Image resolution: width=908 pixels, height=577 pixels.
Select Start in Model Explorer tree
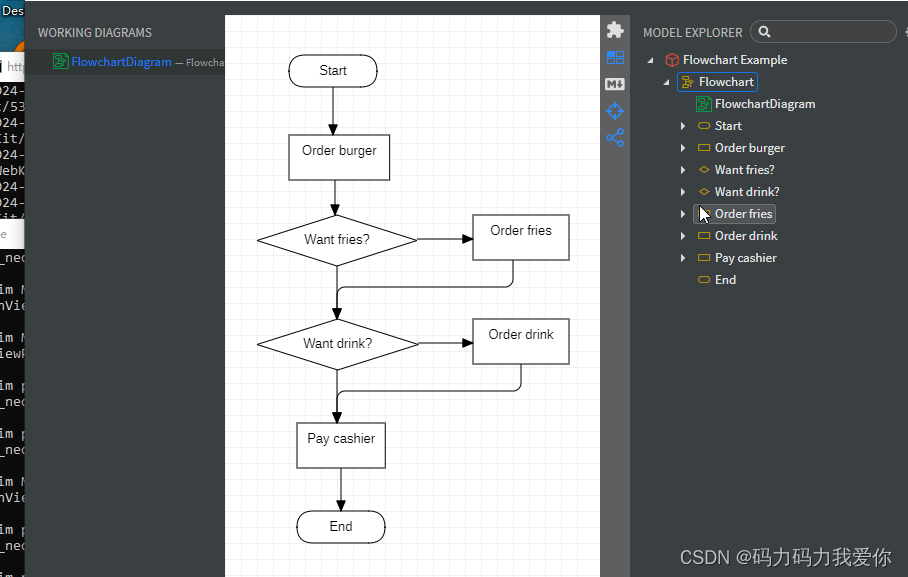click(728, 126)
